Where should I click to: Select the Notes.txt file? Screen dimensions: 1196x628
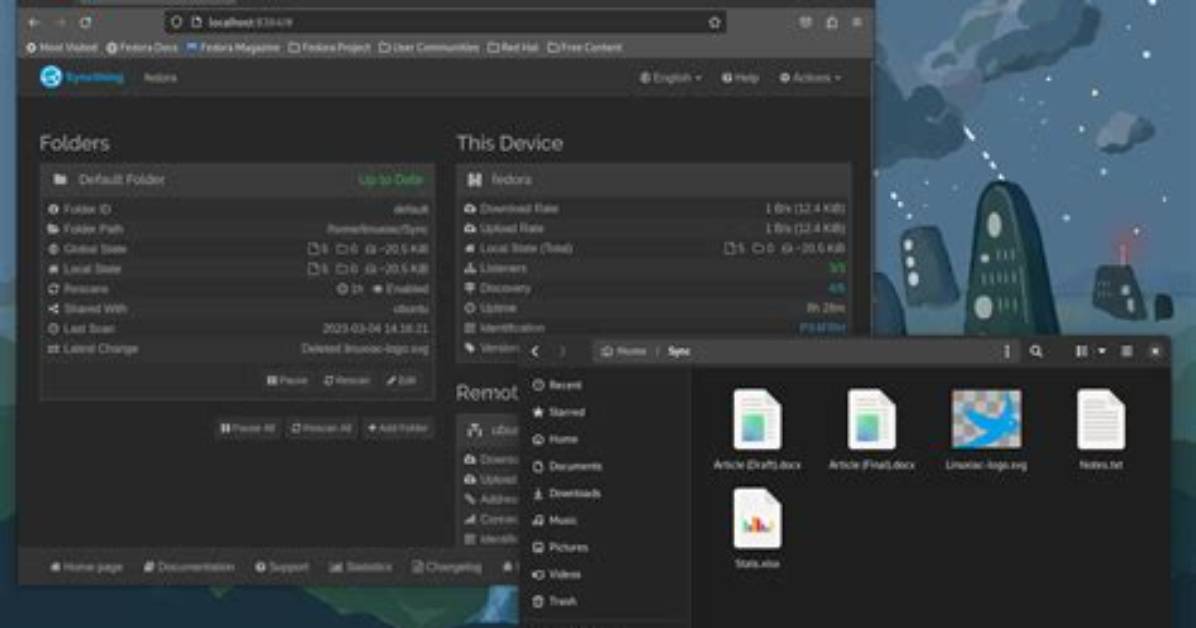pos(1101,430)
